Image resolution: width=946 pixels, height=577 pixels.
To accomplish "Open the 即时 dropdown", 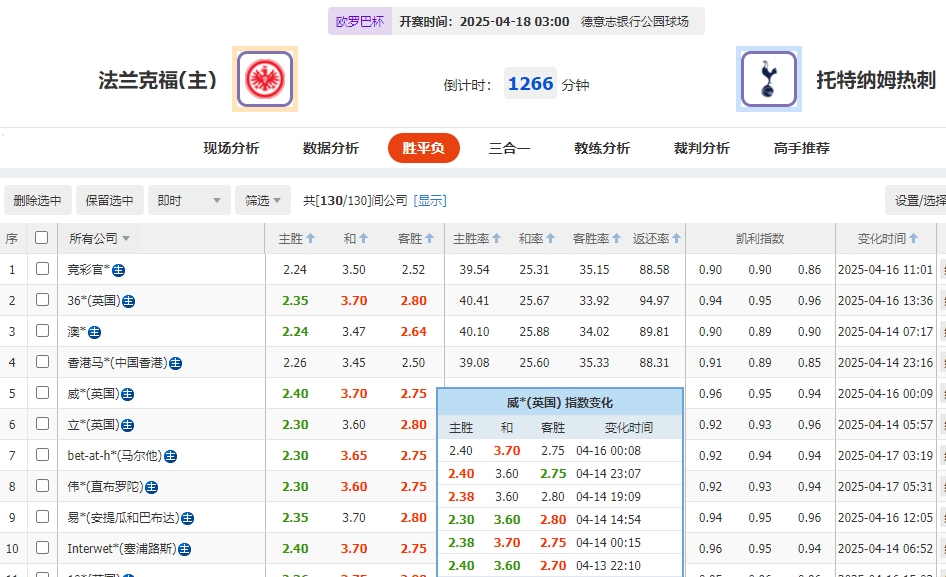I will click(x=189, y=199).
